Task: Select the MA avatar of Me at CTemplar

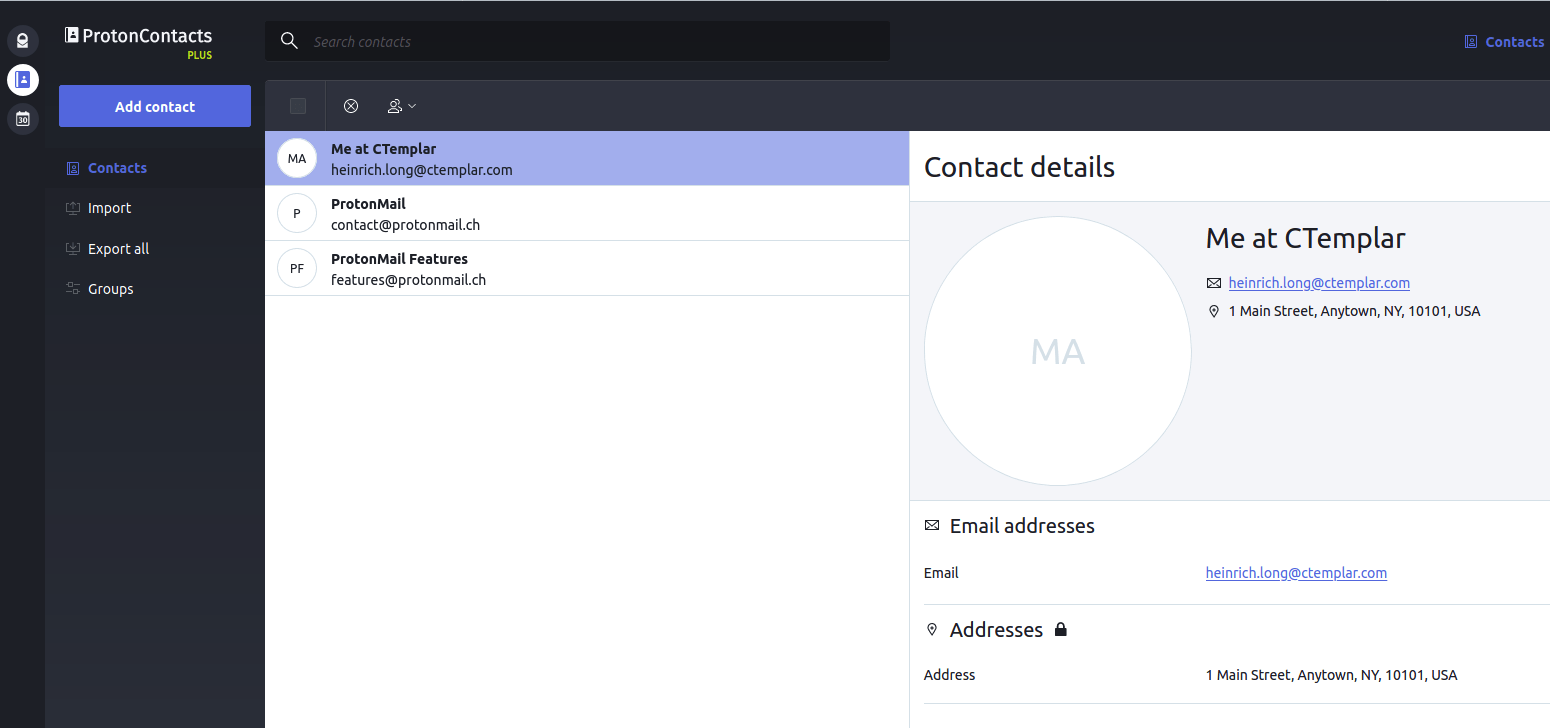Action: pyautogui.click(x=297, y=158)
